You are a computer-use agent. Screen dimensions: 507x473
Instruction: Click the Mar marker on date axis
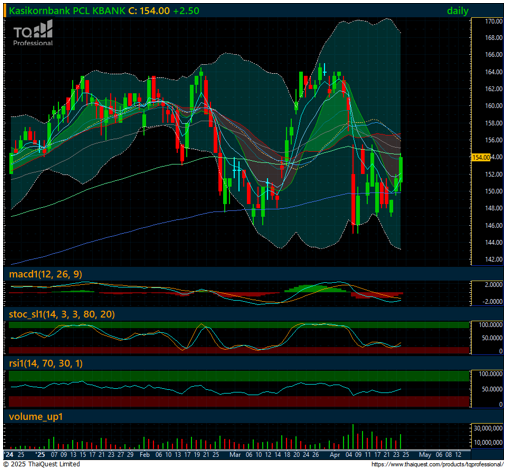pos(235,455)
